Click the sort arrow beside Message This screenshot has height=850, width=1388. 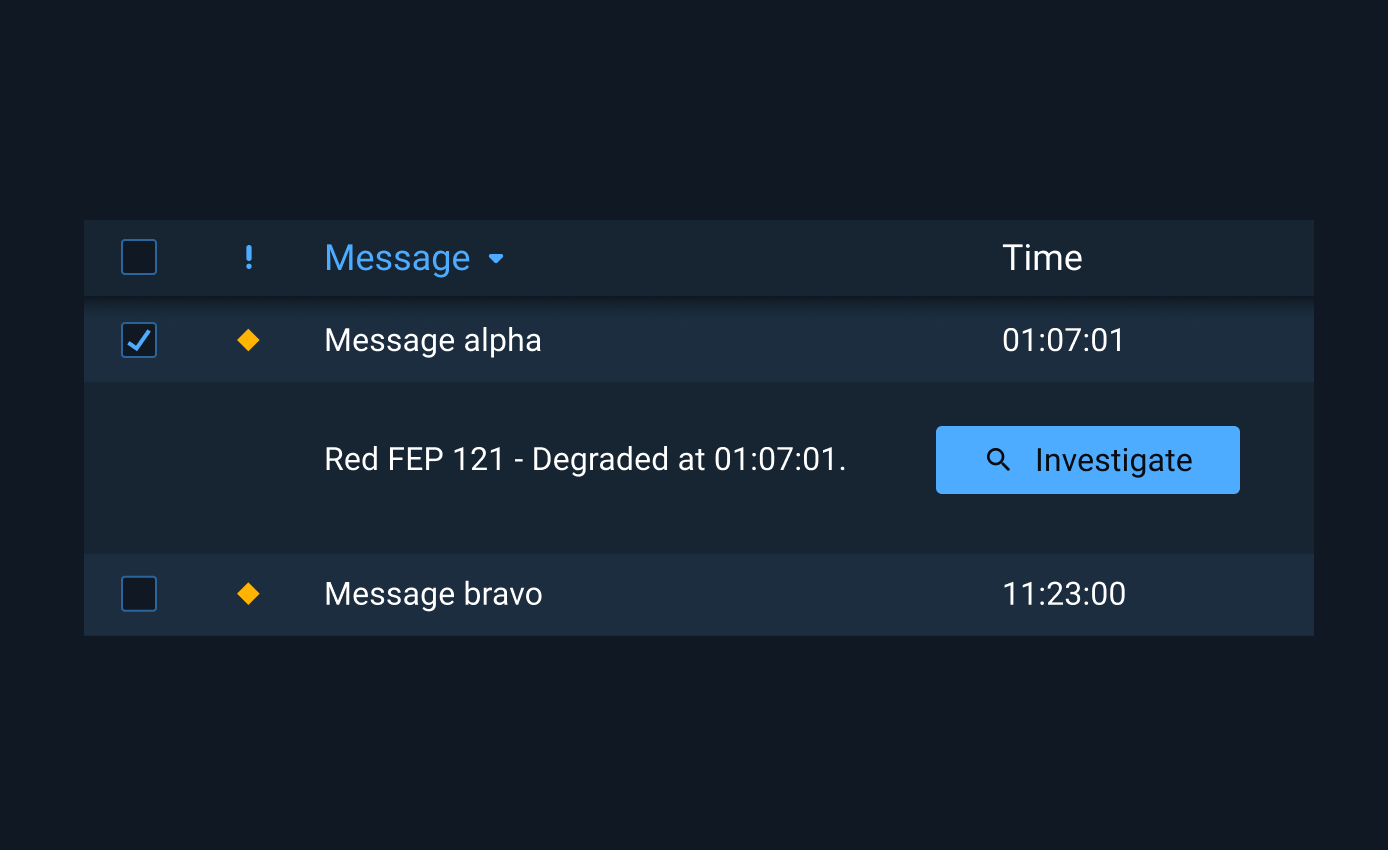[x=496, y=259]
